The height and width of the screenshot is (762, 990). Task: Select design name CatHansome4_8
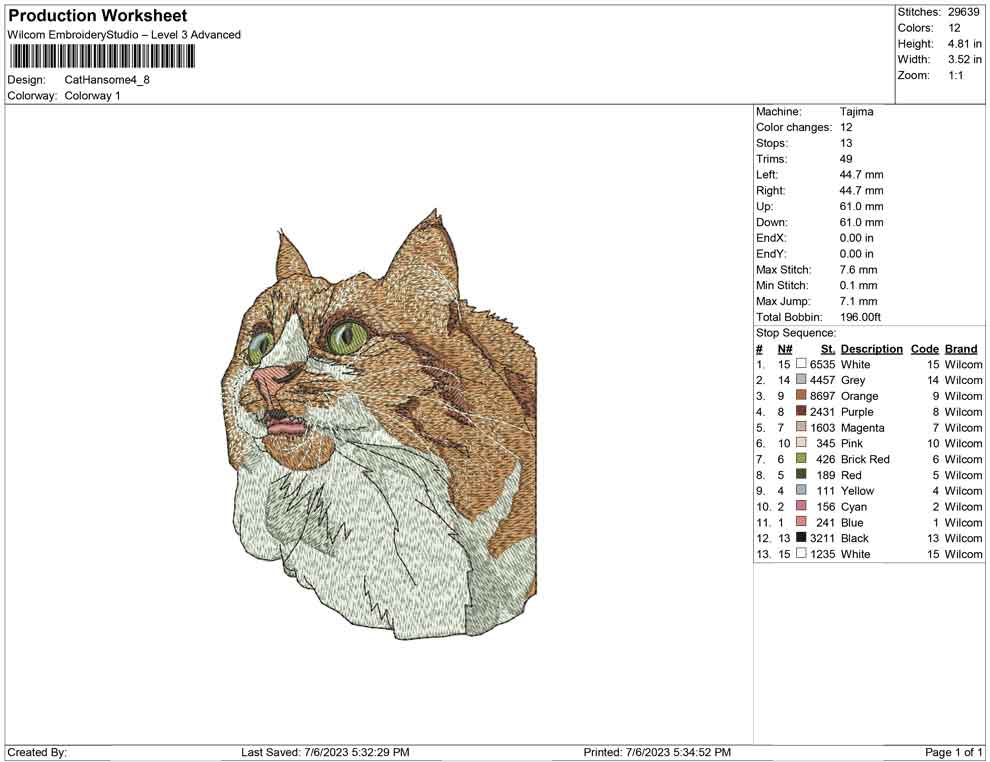pyautogui.click(x=107, y=80)
